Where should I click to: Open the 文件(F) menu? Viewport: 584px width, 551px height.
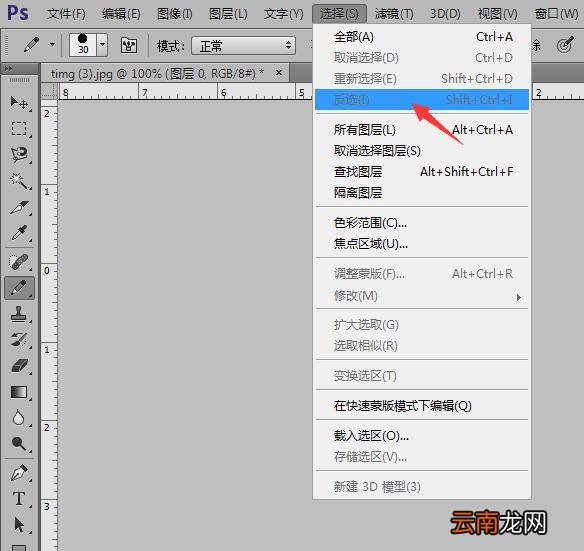(66, 14)
